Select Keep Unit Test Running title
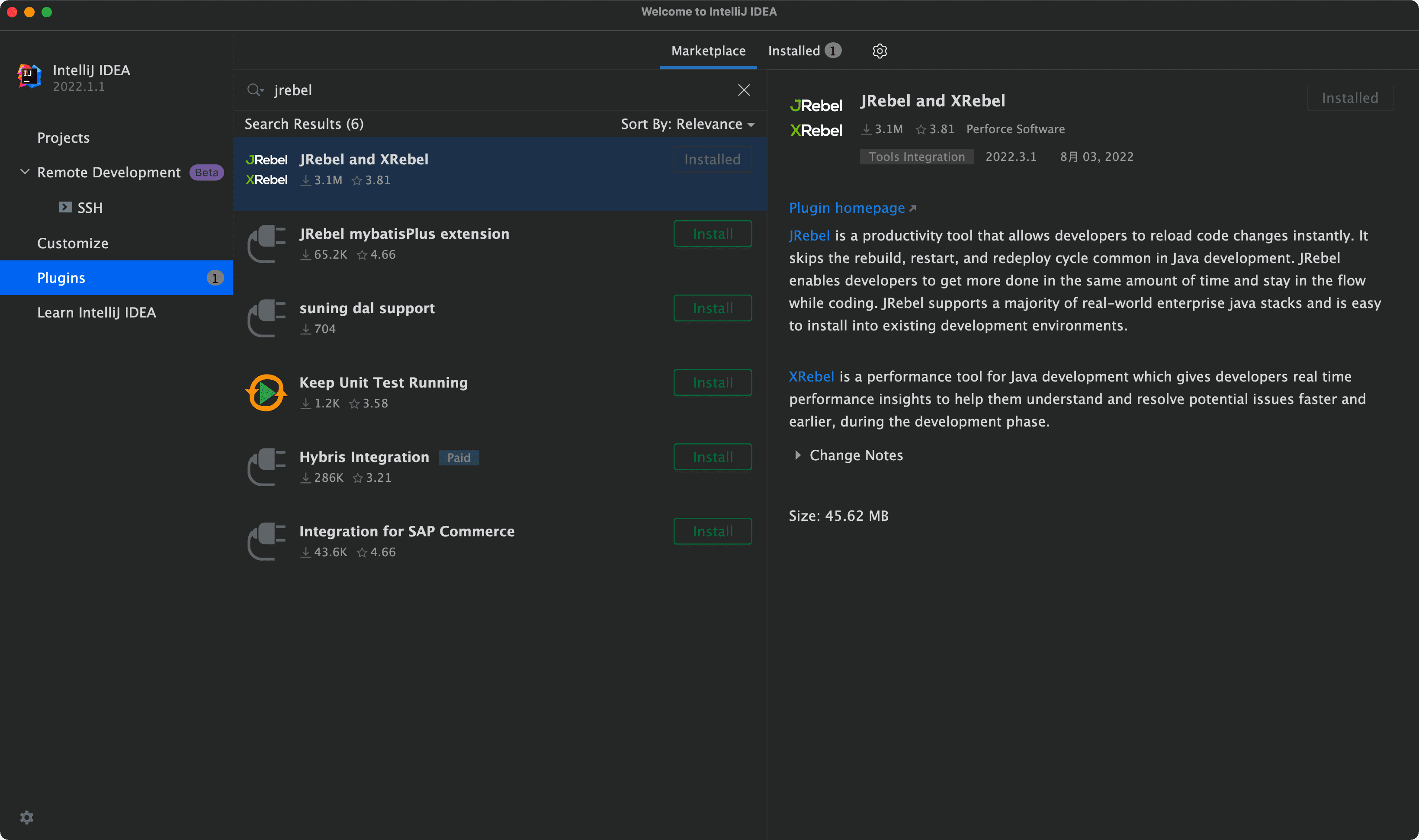This screenshot has height=840, width=1419. pyautogui.click(x=383, y=383)
